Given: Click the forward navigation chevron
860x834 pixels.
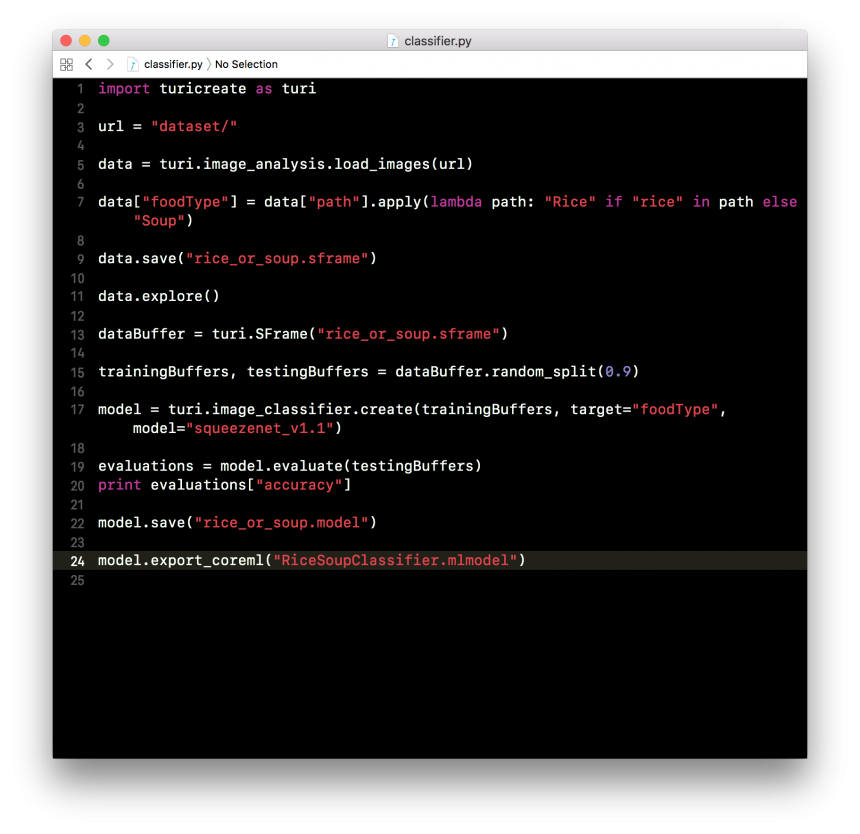Looking at the screenshot, I should click(x=110, y=64).
